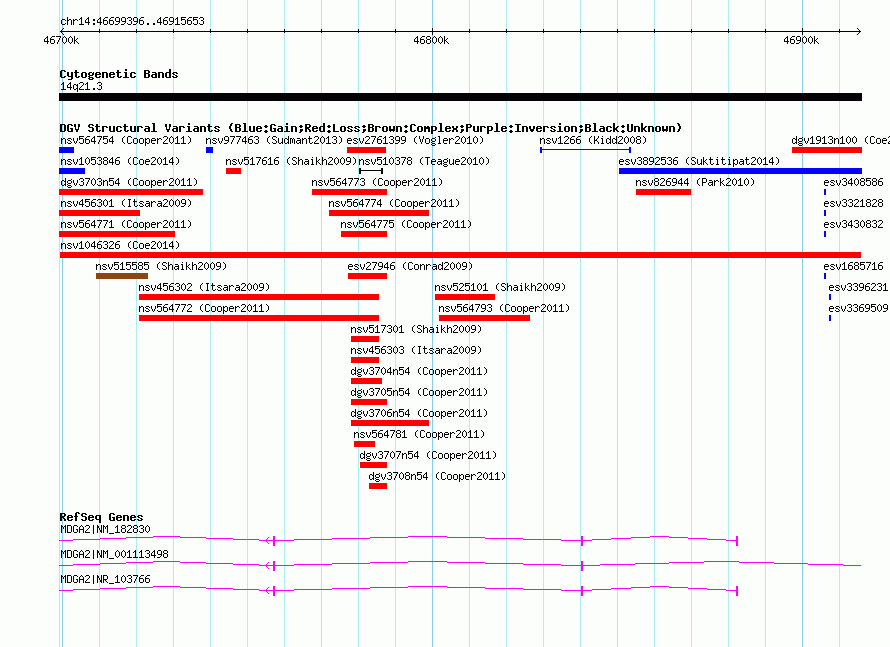The height and width of the screenshot is (647, 890).
Task: Click the esv3321828 variant label
Action: [854, 203]
